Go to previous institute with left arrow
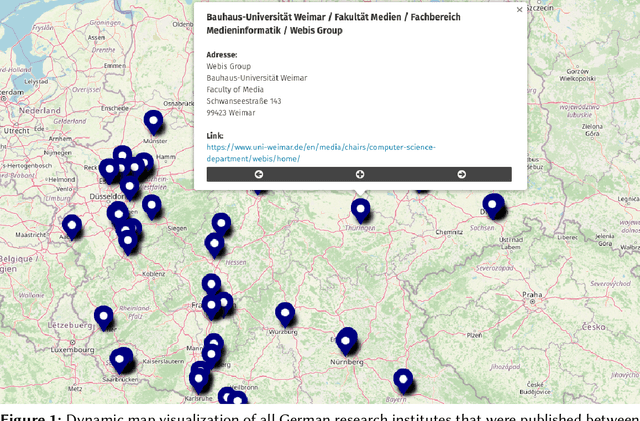The image size is (640, 421). (x=258, y=174)
